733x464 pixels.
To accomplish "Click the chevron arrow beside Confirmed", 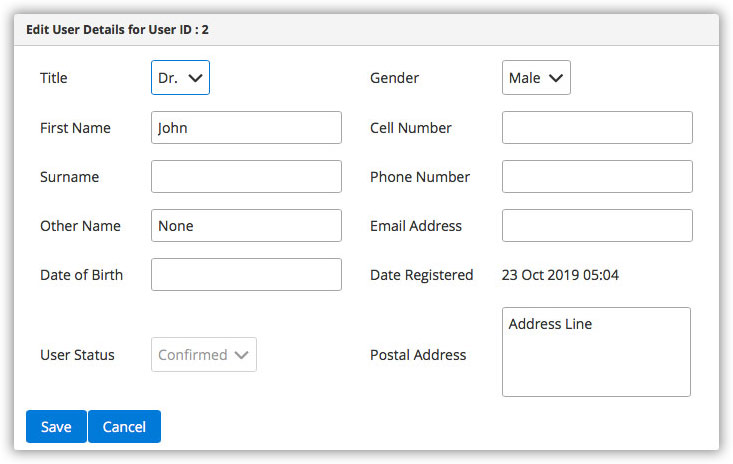I will (241, 355).
